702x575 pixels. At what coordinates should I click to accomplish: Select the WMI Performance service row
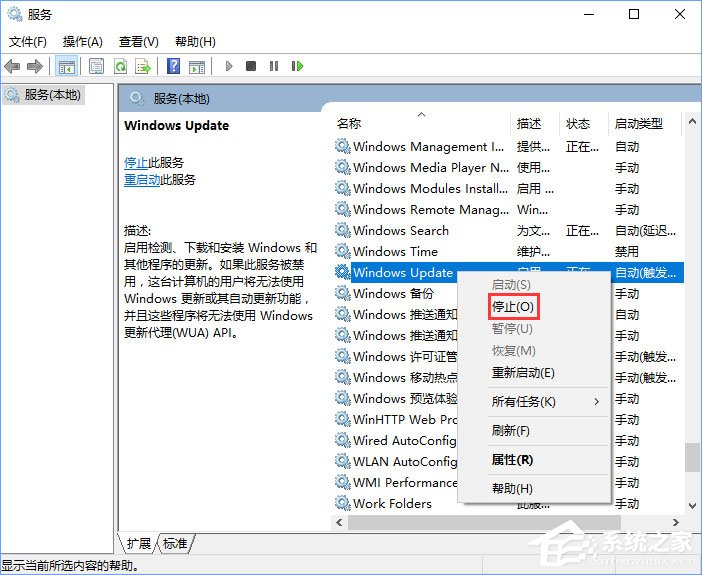(396, 482)
